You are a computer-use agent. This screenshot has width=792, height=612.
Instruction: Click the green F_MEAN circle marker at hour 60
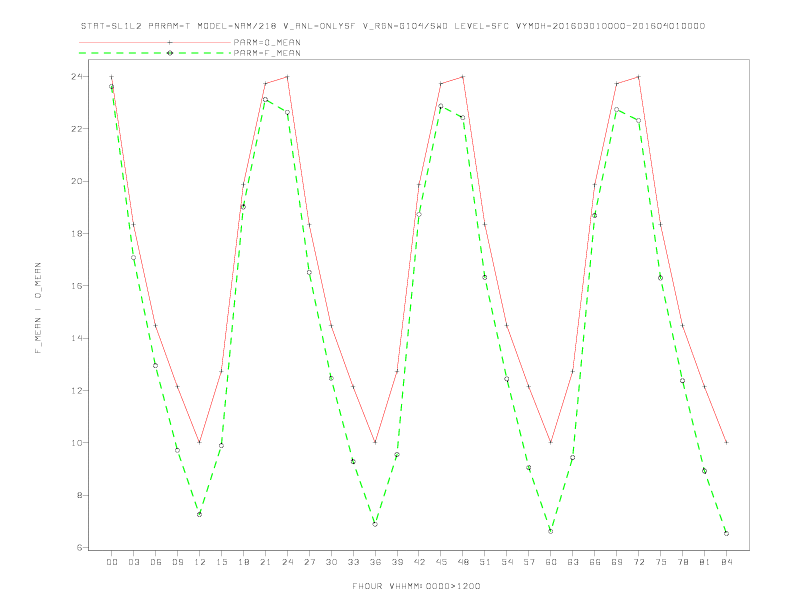551,531
